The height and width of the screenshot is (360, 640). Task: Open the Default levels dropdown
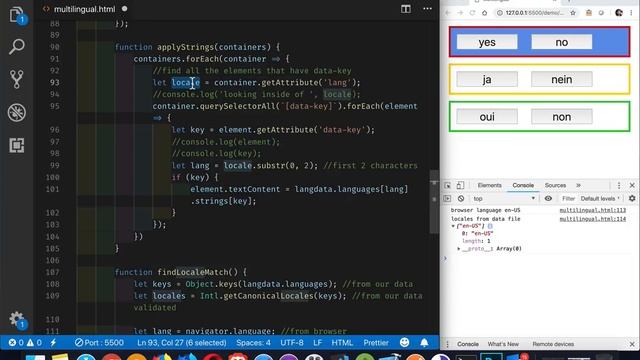pyautogui.click(x=600, y=198)
